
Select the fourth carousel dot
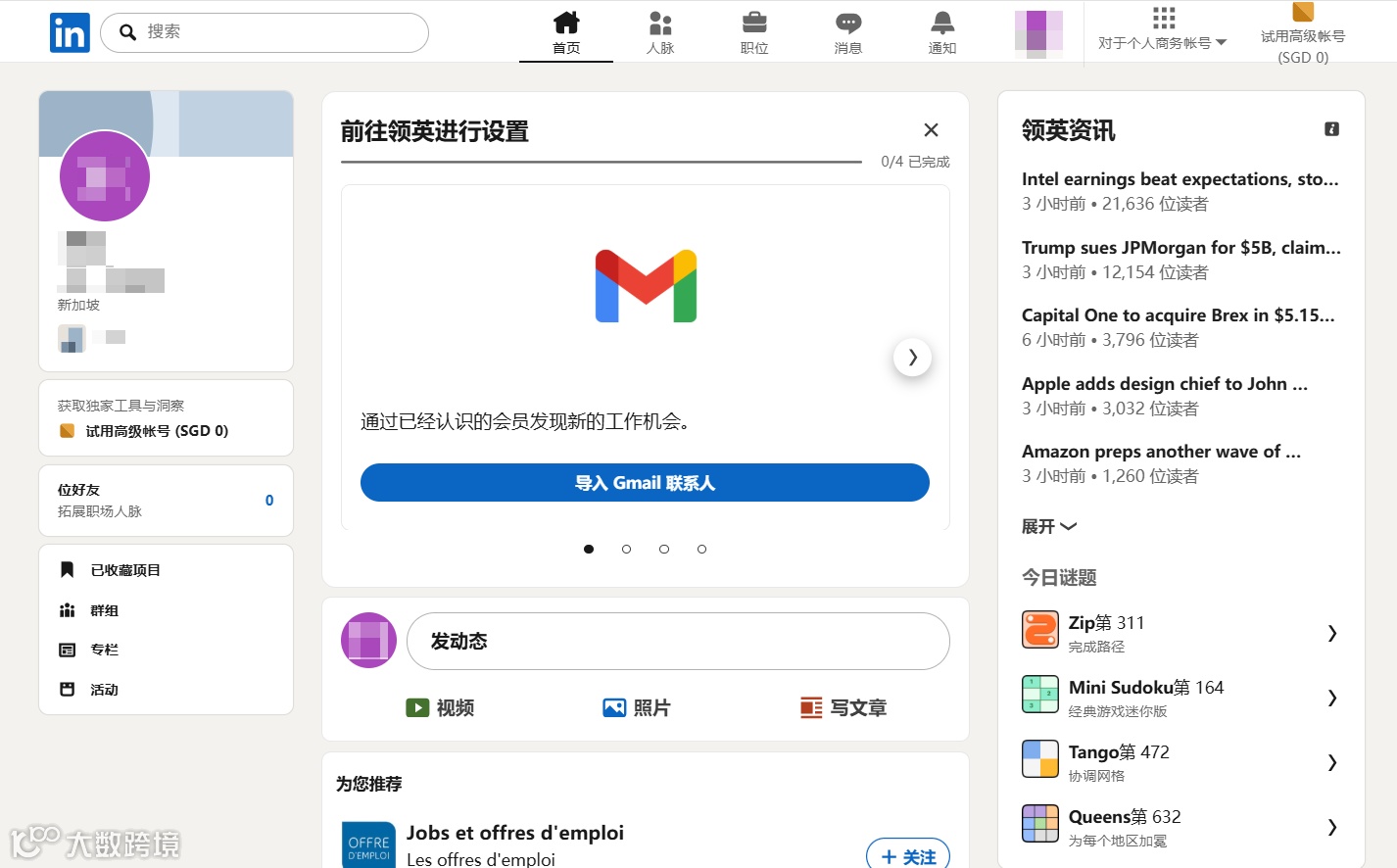(701, 550)
